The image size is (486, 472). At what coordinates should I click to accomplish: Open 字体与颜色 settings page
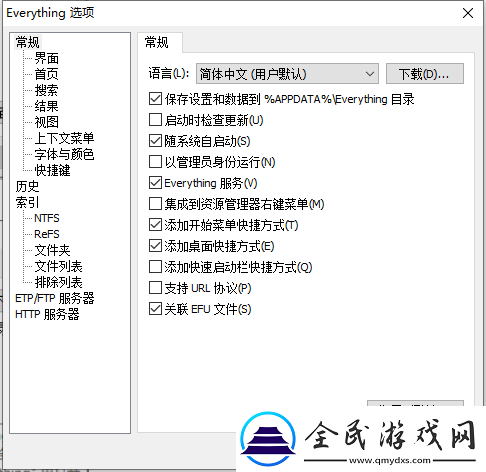(64, 154)
